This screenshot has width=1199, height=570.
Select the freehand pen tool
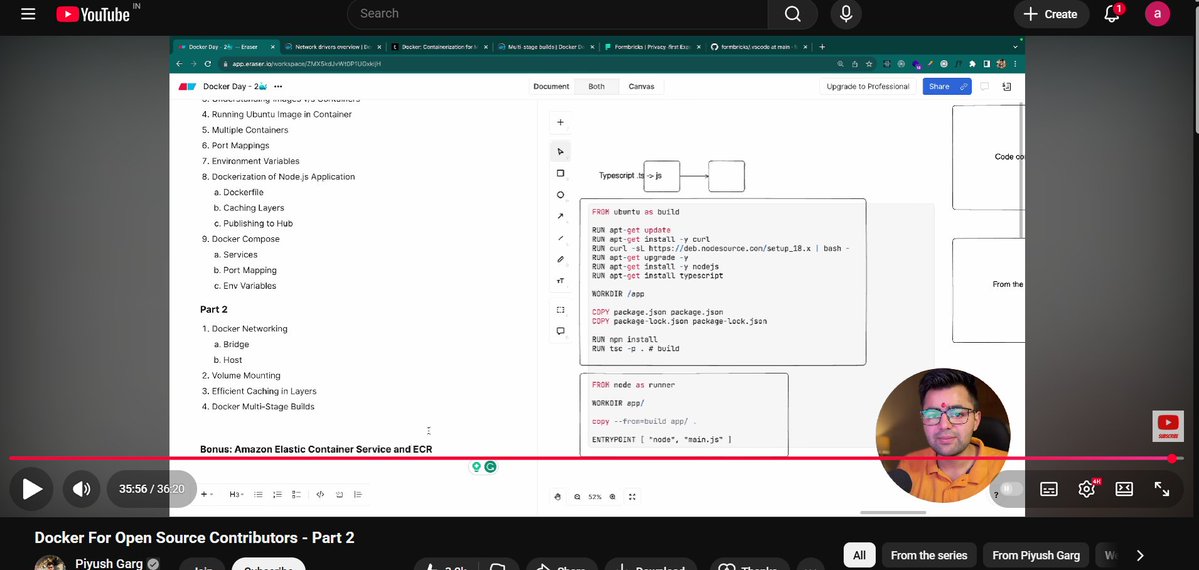561,259
